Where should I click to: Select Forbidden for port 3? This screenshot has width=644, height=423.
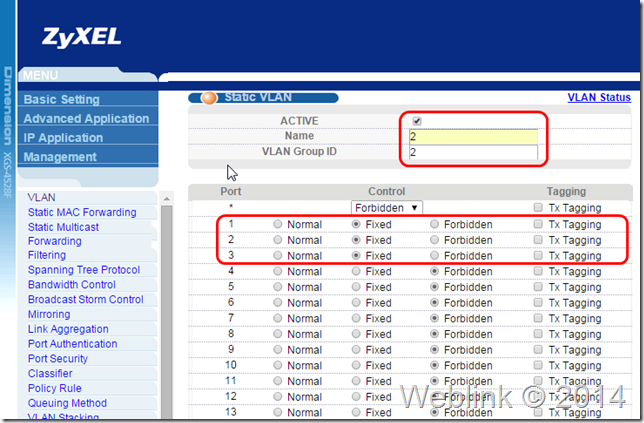(435, 255)
